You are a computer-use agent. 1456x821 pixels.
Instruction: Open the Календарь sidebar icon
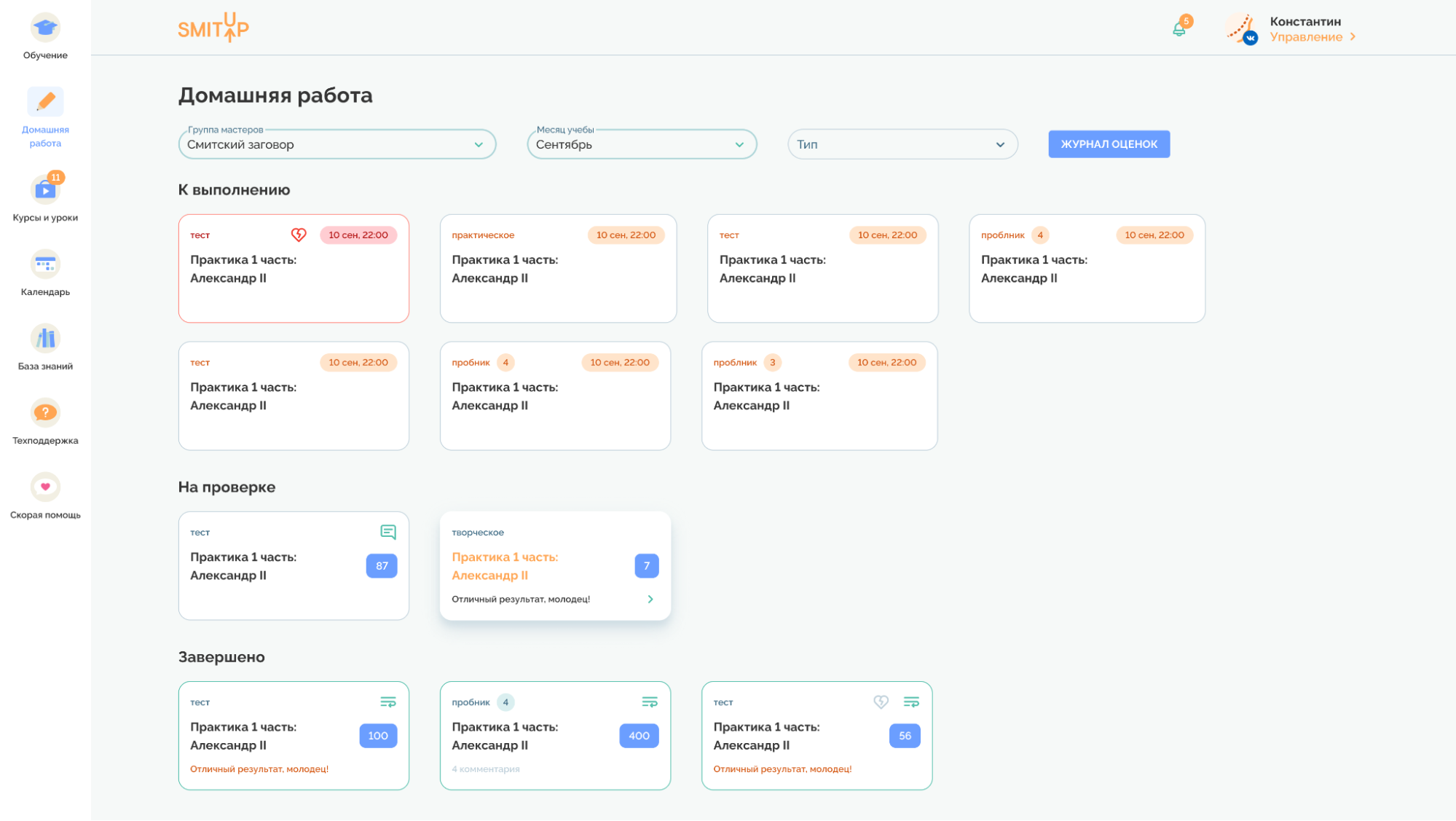45,265
